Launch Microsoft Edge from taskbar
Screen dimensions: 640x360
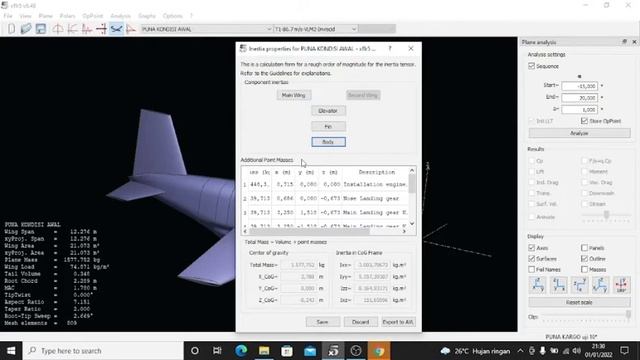(x=241, y=351)
